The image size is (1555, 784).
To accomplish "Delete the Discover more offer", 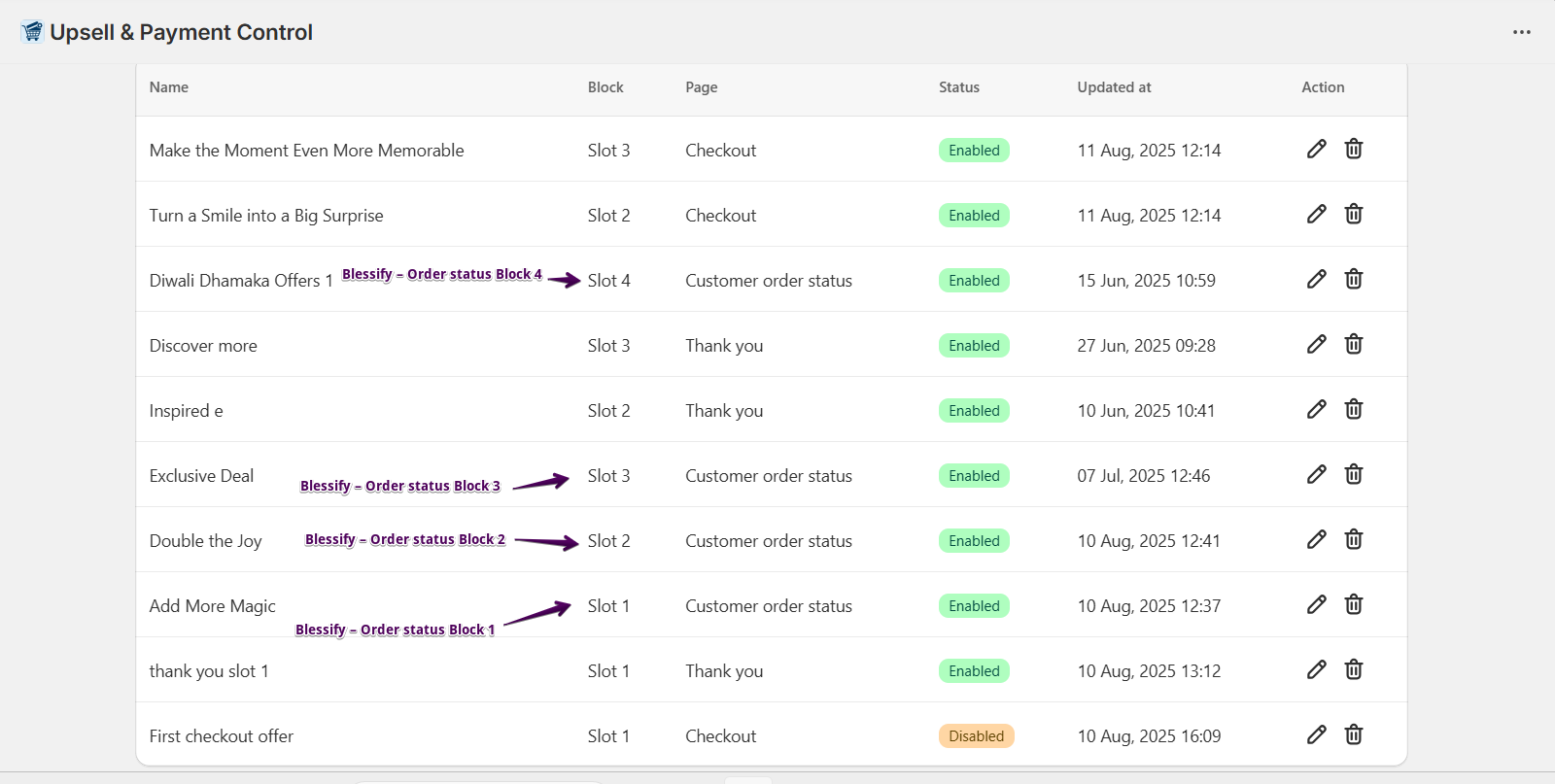I will tap(1353, 344).
